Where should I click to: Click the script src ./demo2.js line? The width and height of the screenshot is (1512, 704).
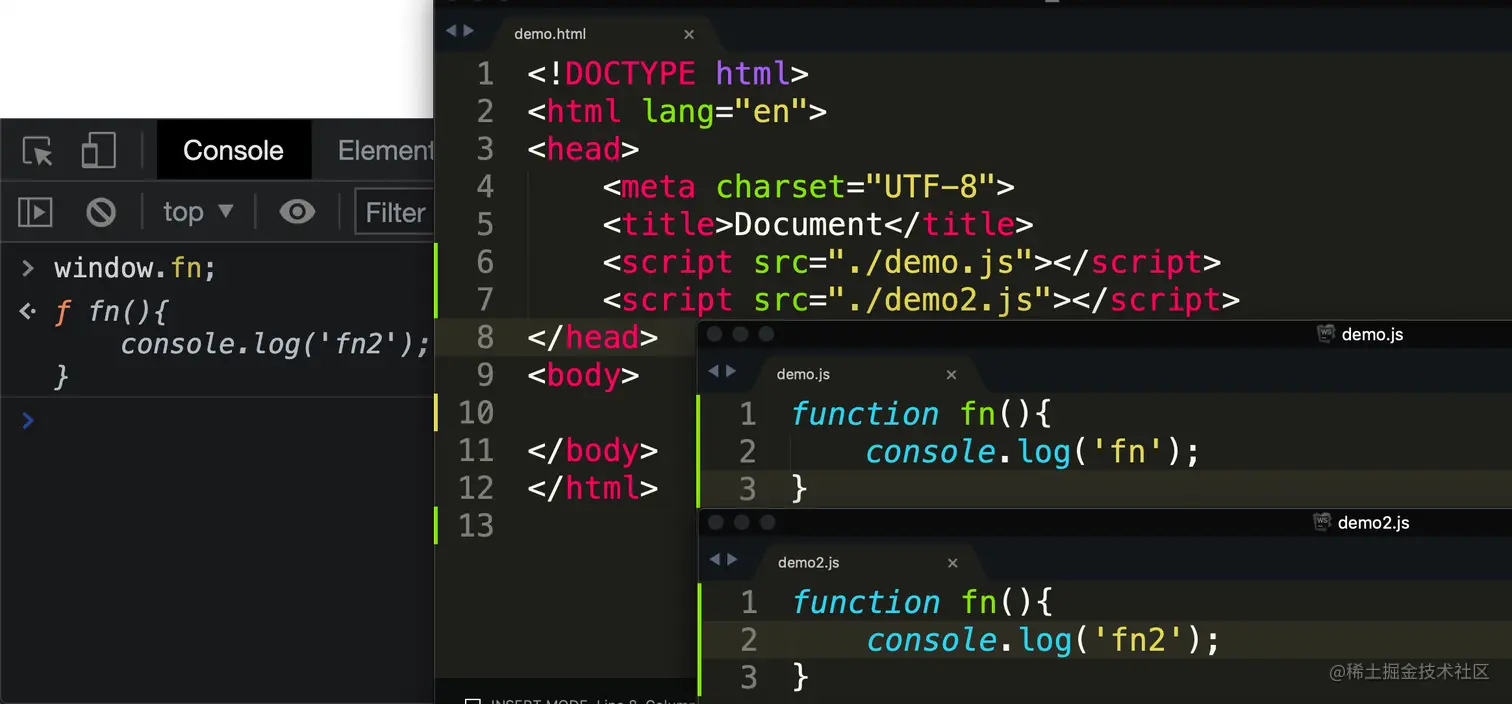click(x=920, y=300)
